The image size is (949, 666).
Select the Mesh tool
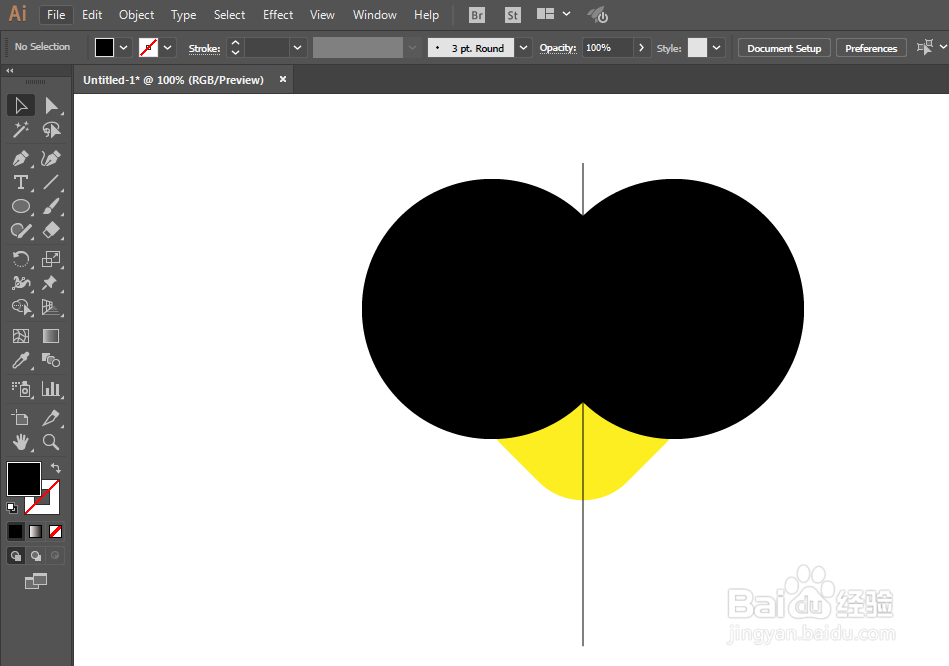[x=21, y=336]
